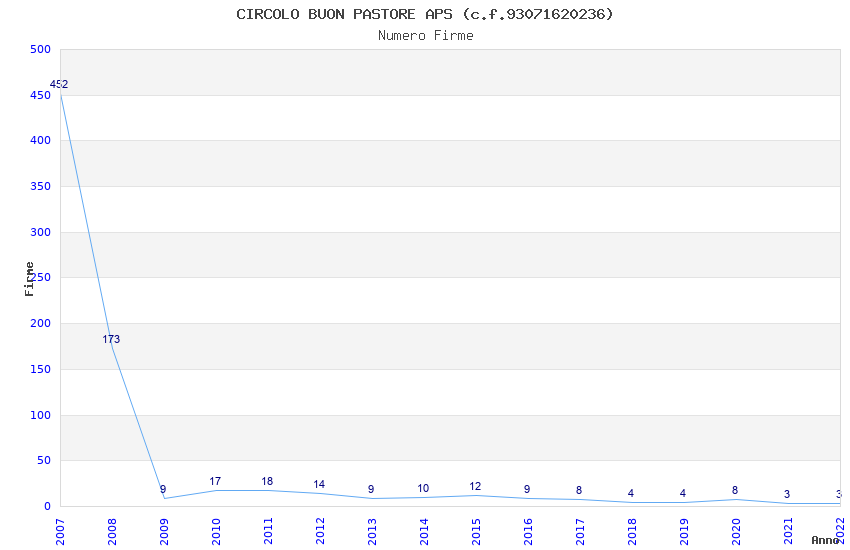Click the Numero Firme subtitle
This screenshot has height=550, width=850.
pyautogui.click(x=426, y=36)
